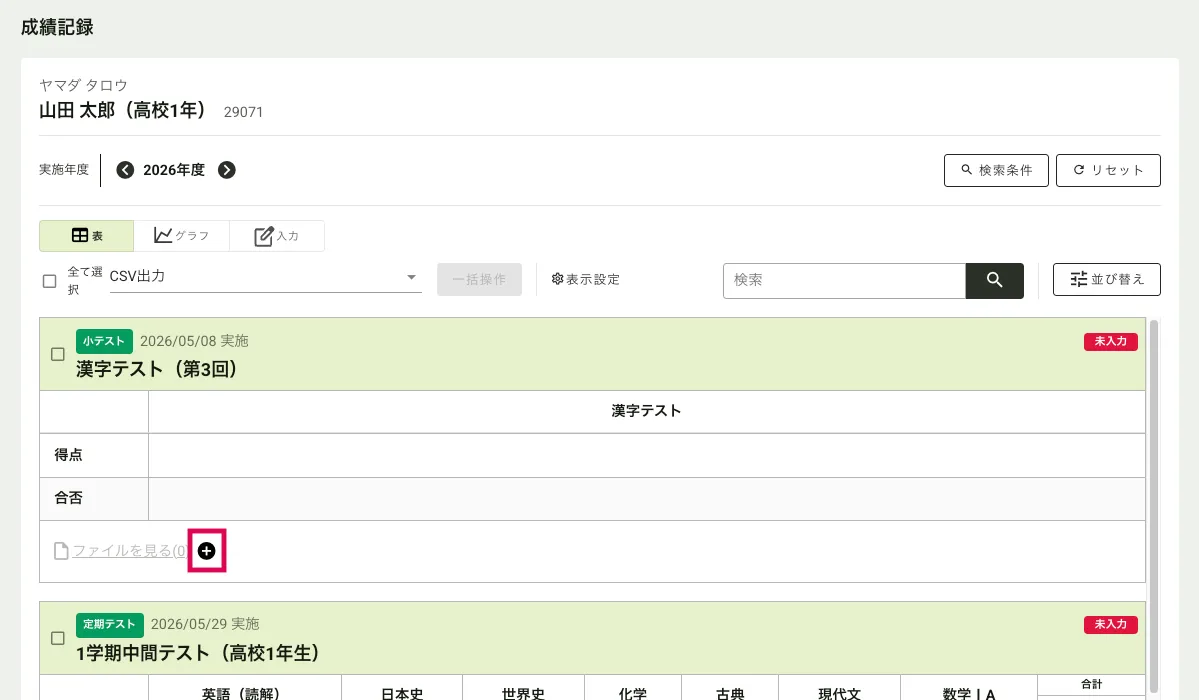
Task: Open 並び替え sort options
Action: pos(1106,279)
